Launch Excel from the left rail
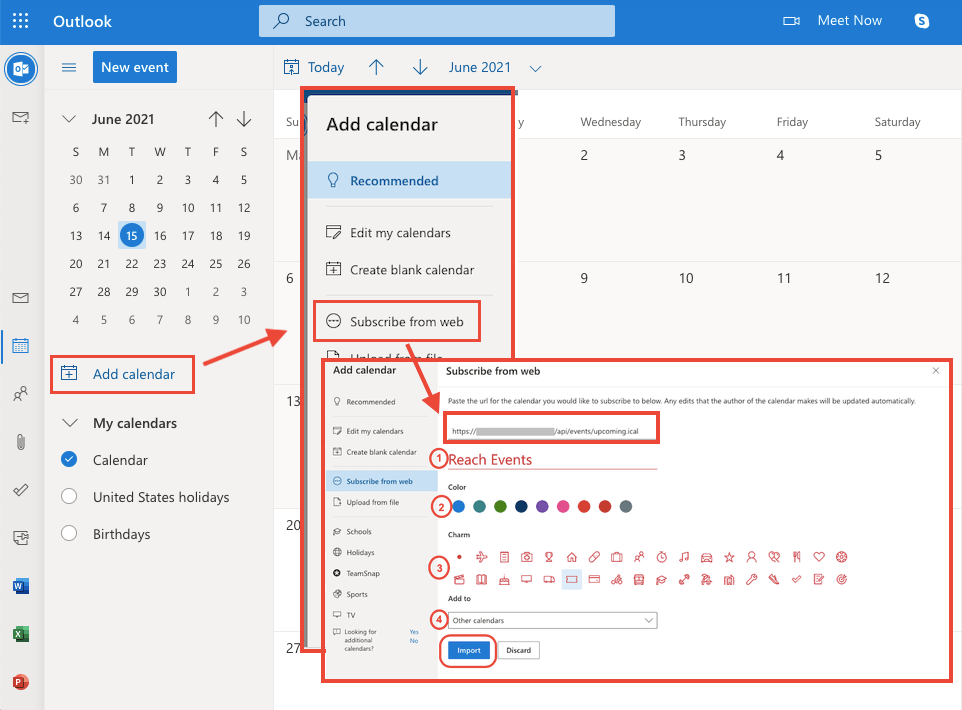 [x=20, y=634]
